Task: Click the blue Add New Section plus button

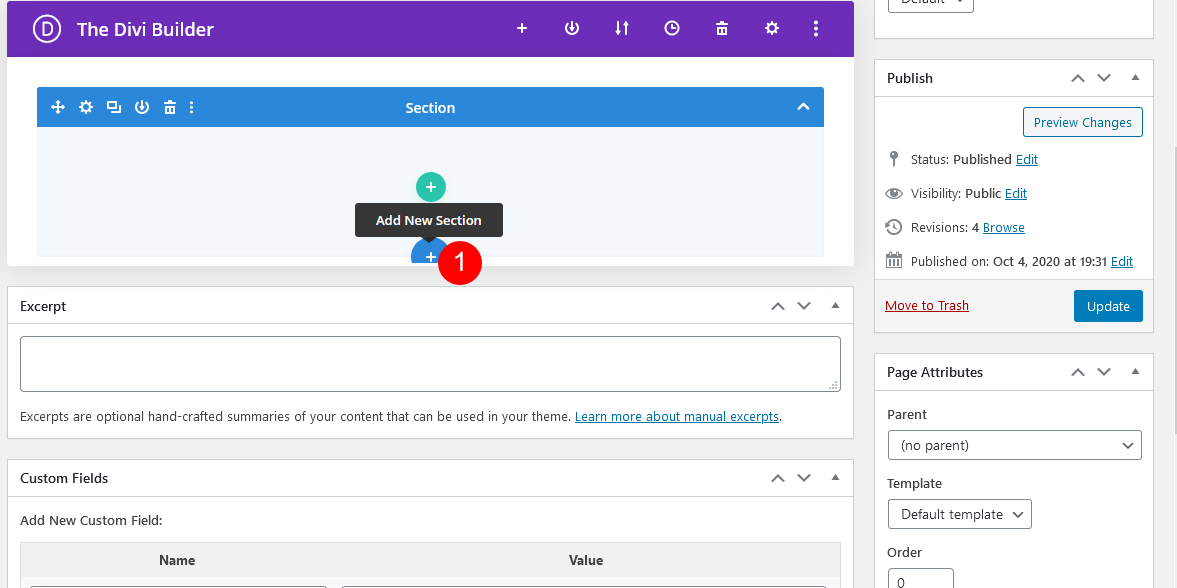Action: tap(430, 256)
